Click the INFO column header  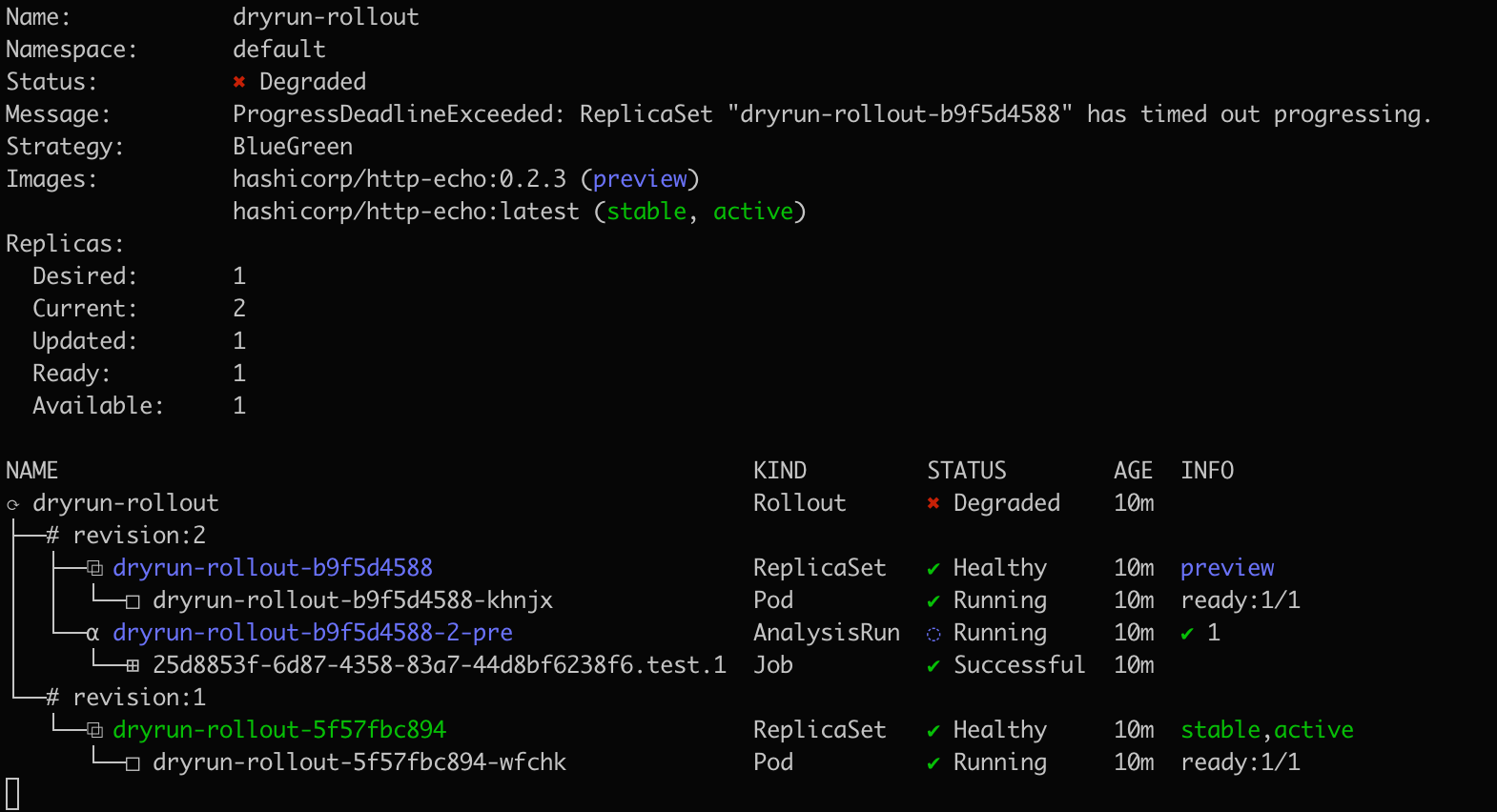click(1207, 471)
